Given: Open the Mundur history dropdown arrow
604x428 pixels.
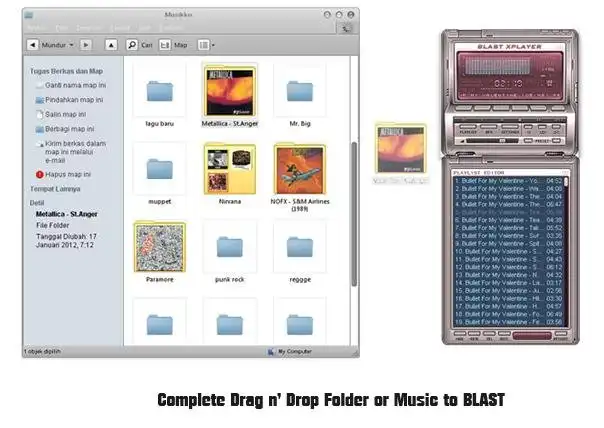Looking at the screenshot, I should pyautogui.click(x=71, y=45).
